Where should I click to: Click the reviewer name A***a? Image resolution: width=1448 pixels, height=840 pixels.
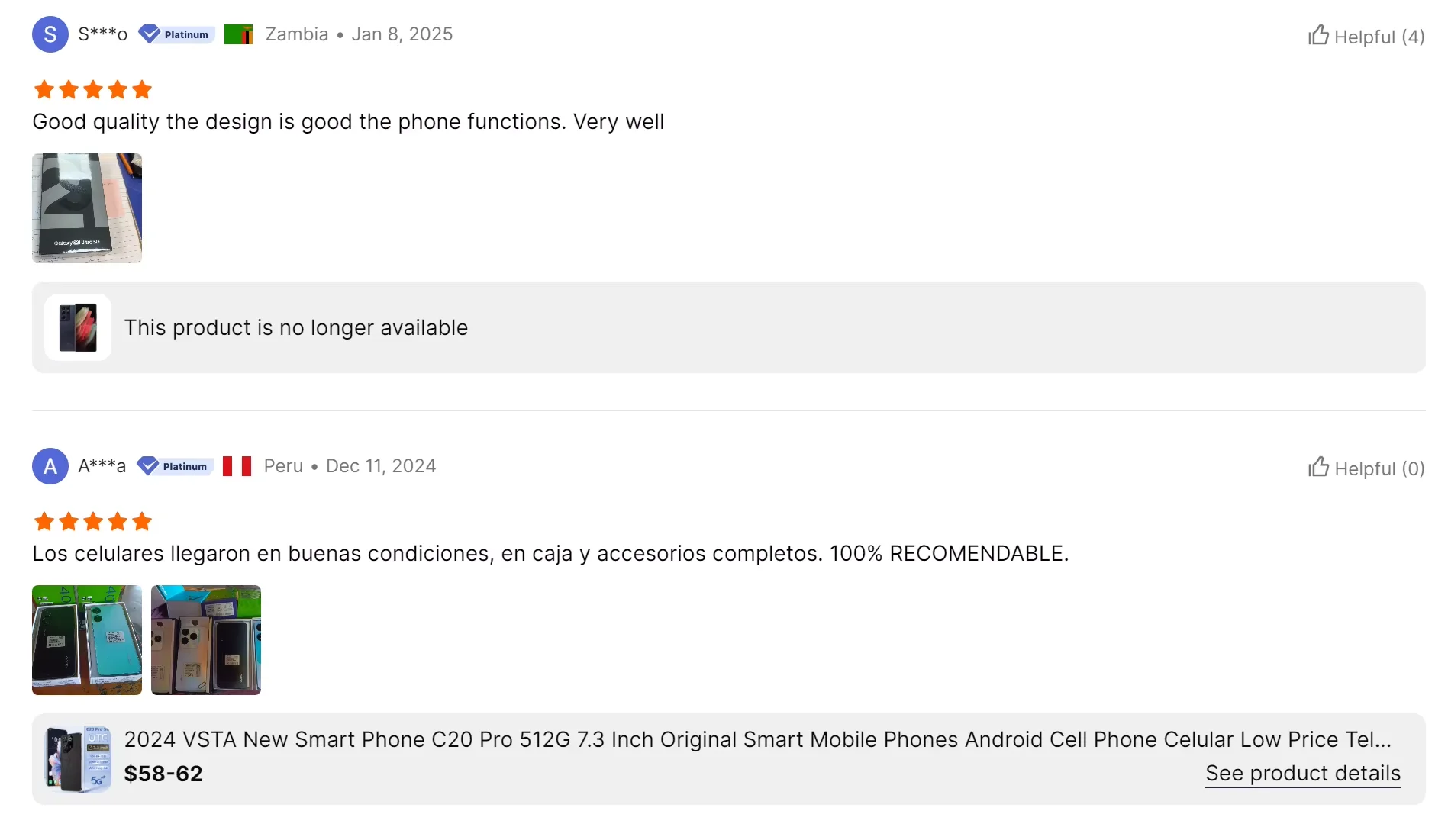pos(102,466)
